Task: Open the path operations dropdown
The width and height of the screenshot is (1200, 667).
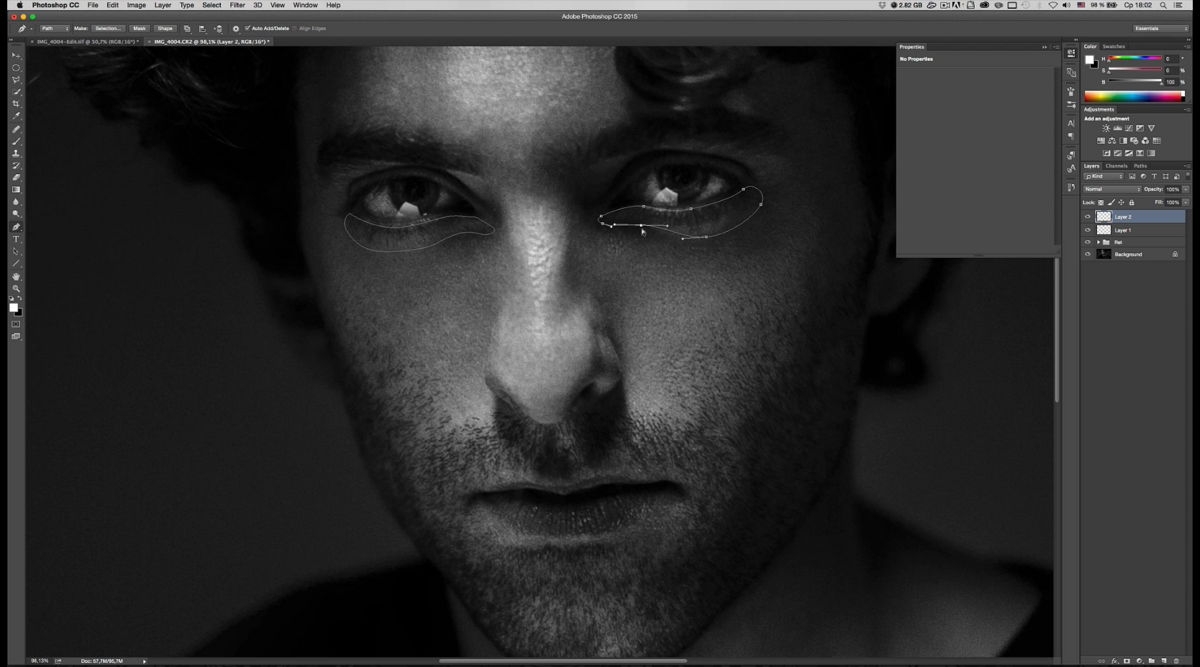Action: coord(187,29)
